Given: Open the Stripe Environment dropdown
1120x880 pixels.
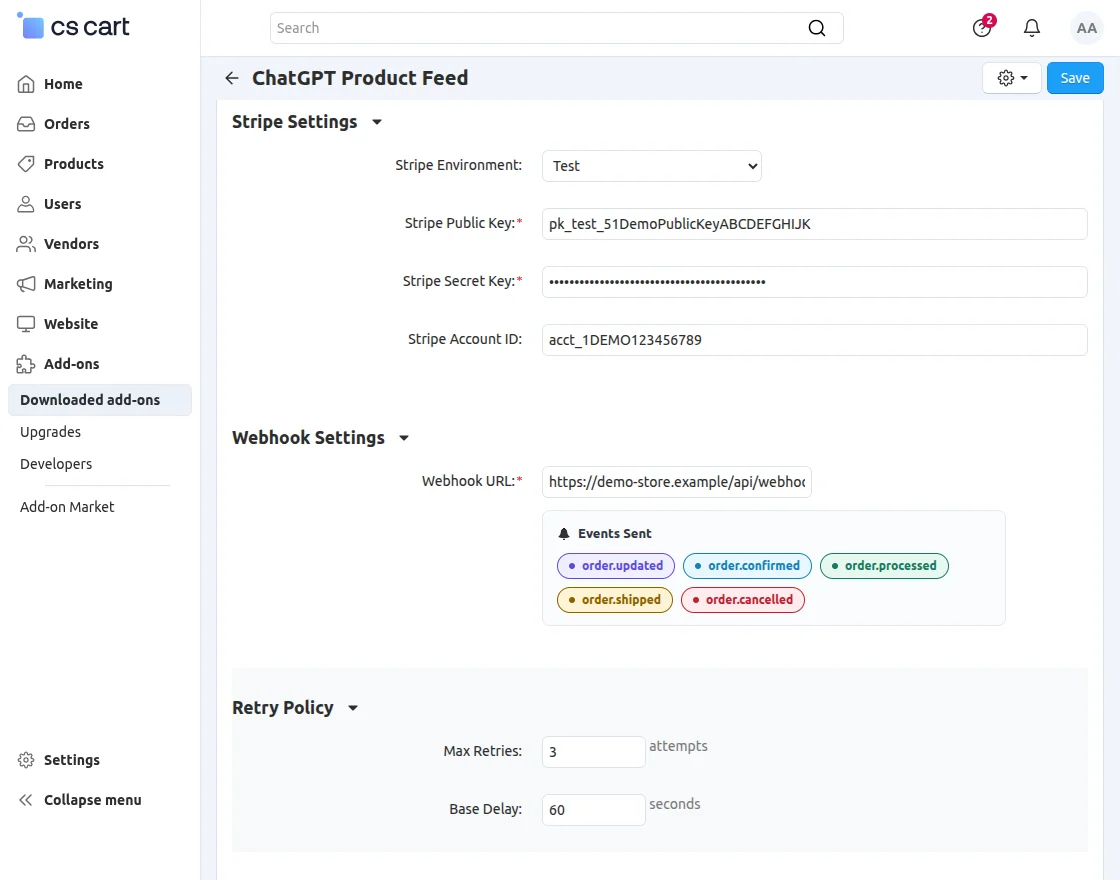Looking at the screenshot, I should pyautogui.click(x=651, y=166).
